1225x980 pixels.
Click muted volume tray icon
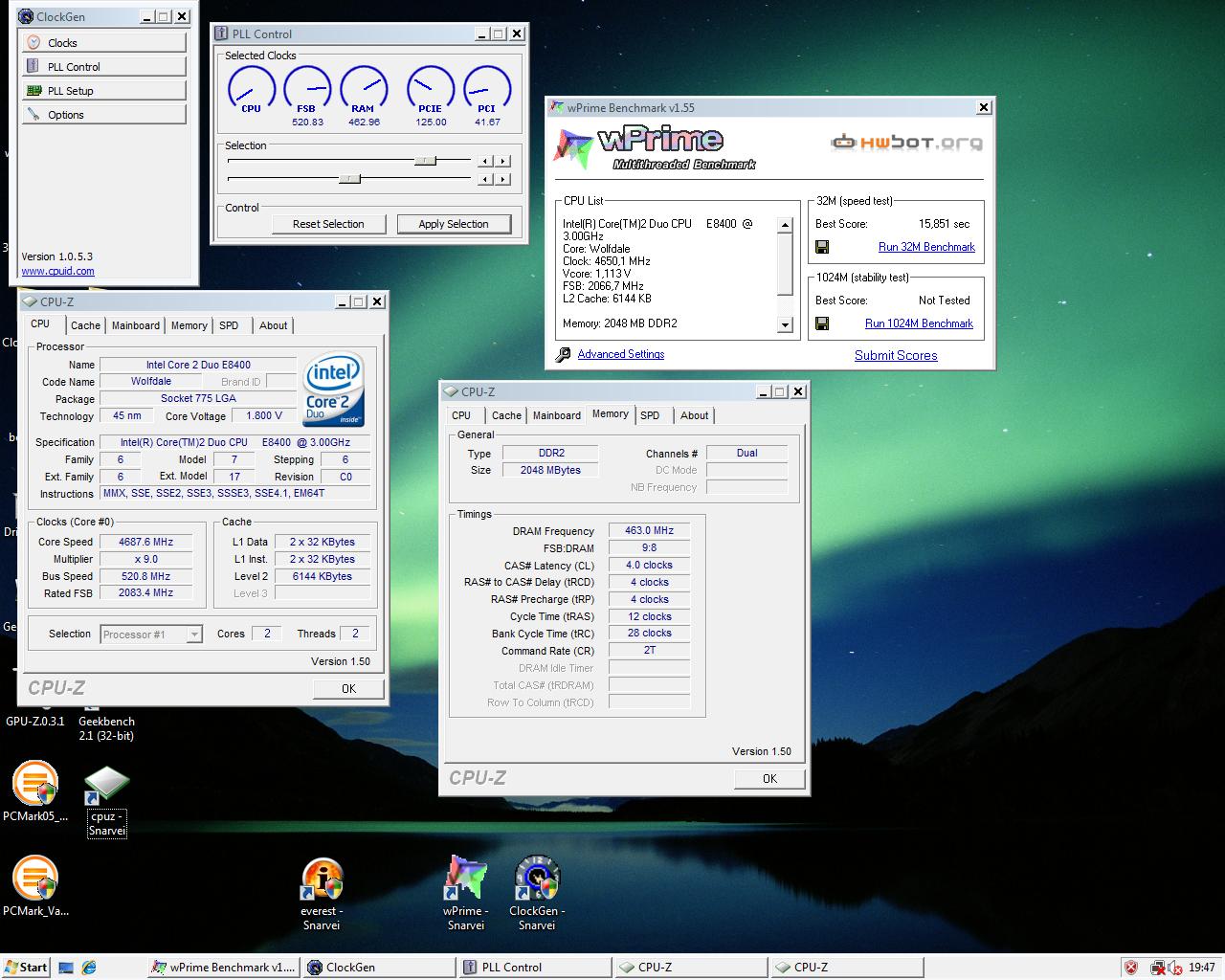(1173, 968)
